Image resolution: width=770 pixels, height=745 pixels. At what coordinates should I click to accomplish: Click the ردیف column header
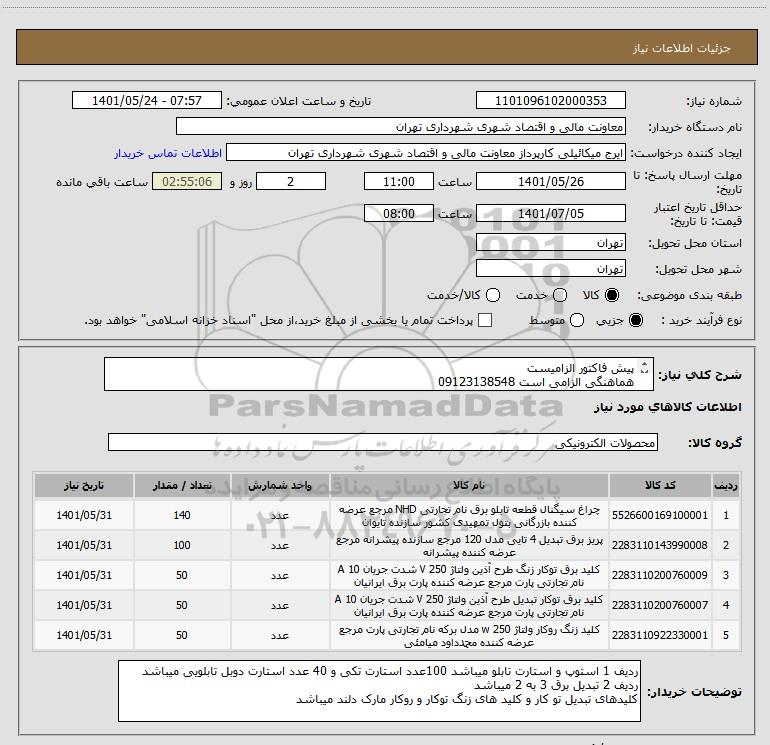[726, 485]
